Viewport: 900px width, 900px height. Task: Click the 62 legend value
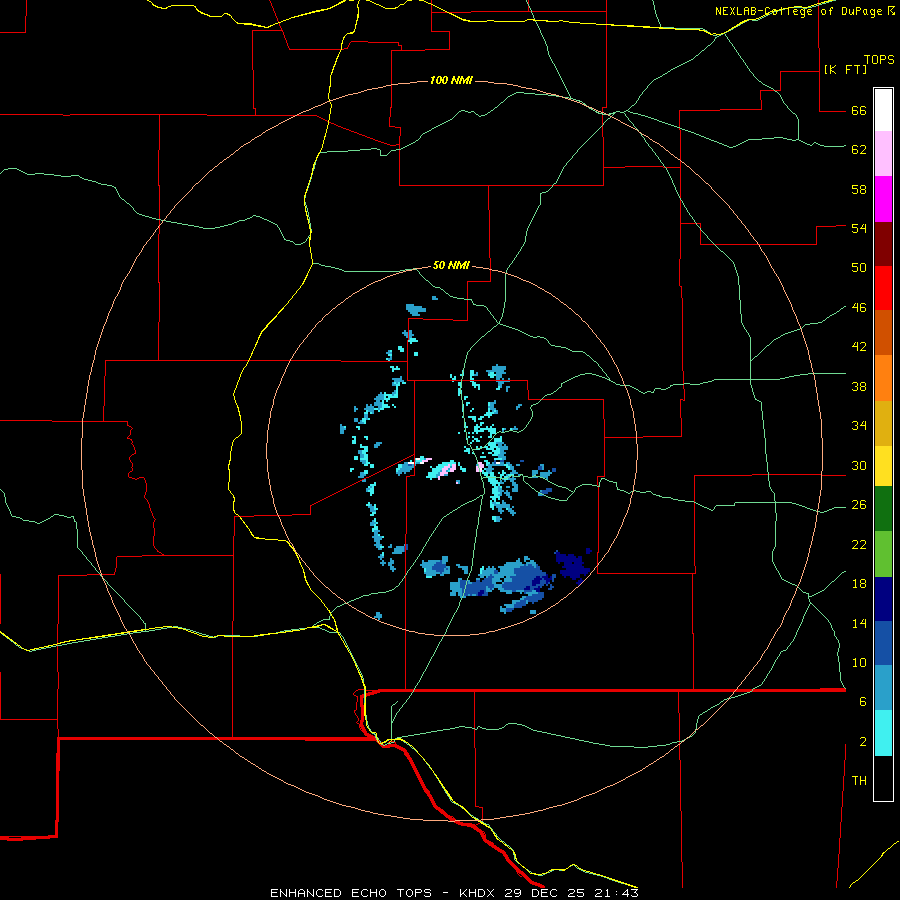pyautogui.click(x=859, y=150)
